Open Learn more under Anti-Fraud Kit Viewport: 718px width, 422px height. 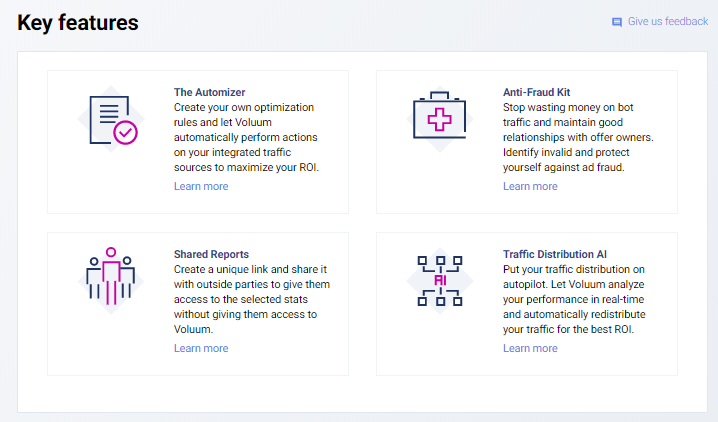(530, 186)
